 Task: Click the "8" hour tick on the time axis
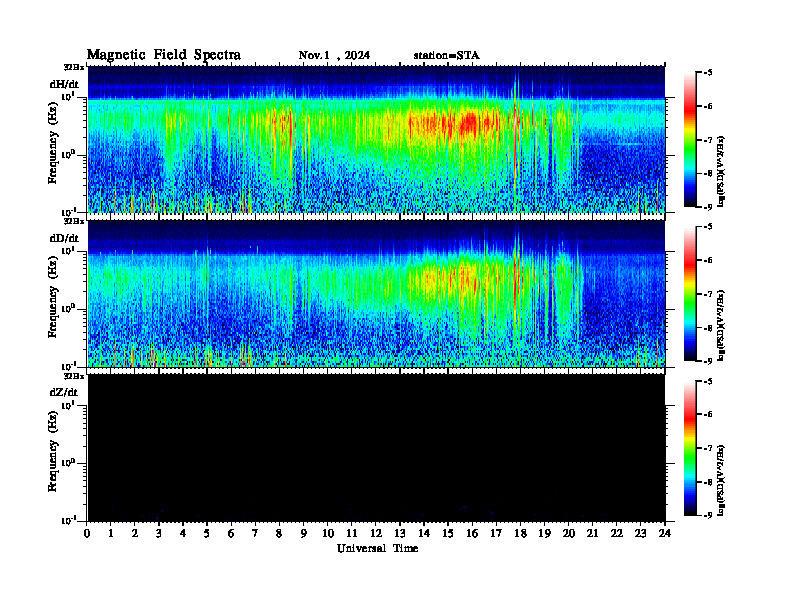(x=279, y=533)
